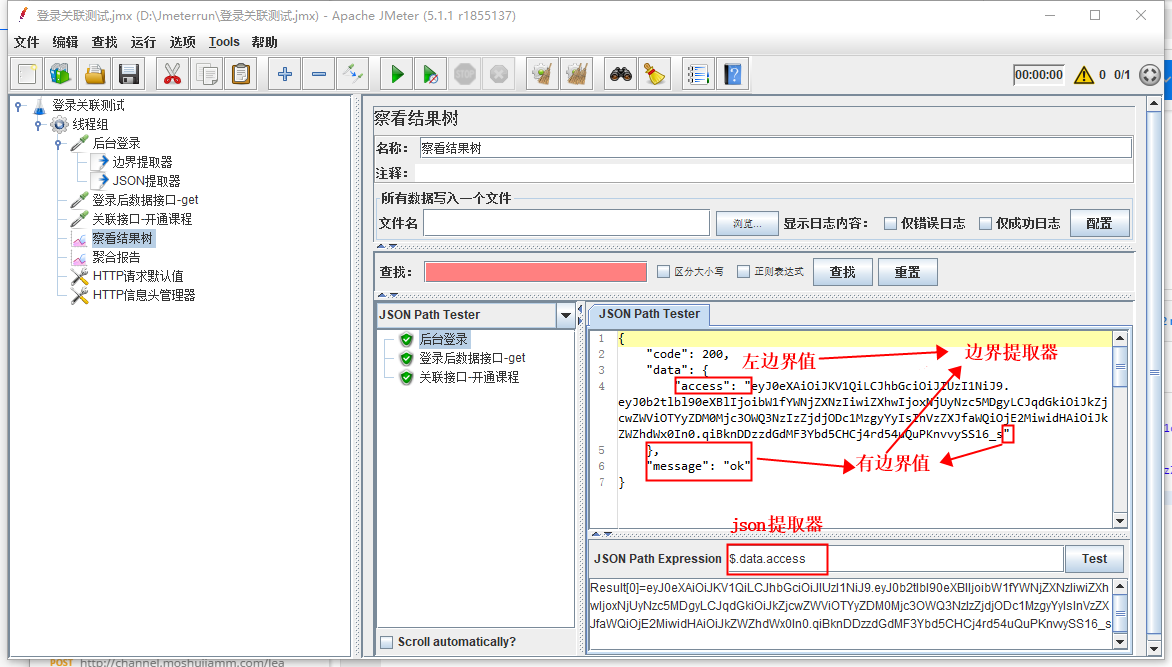1172x667 pixels.
Task: Collapse the 线程组 tree node
Action: (38, 125)
